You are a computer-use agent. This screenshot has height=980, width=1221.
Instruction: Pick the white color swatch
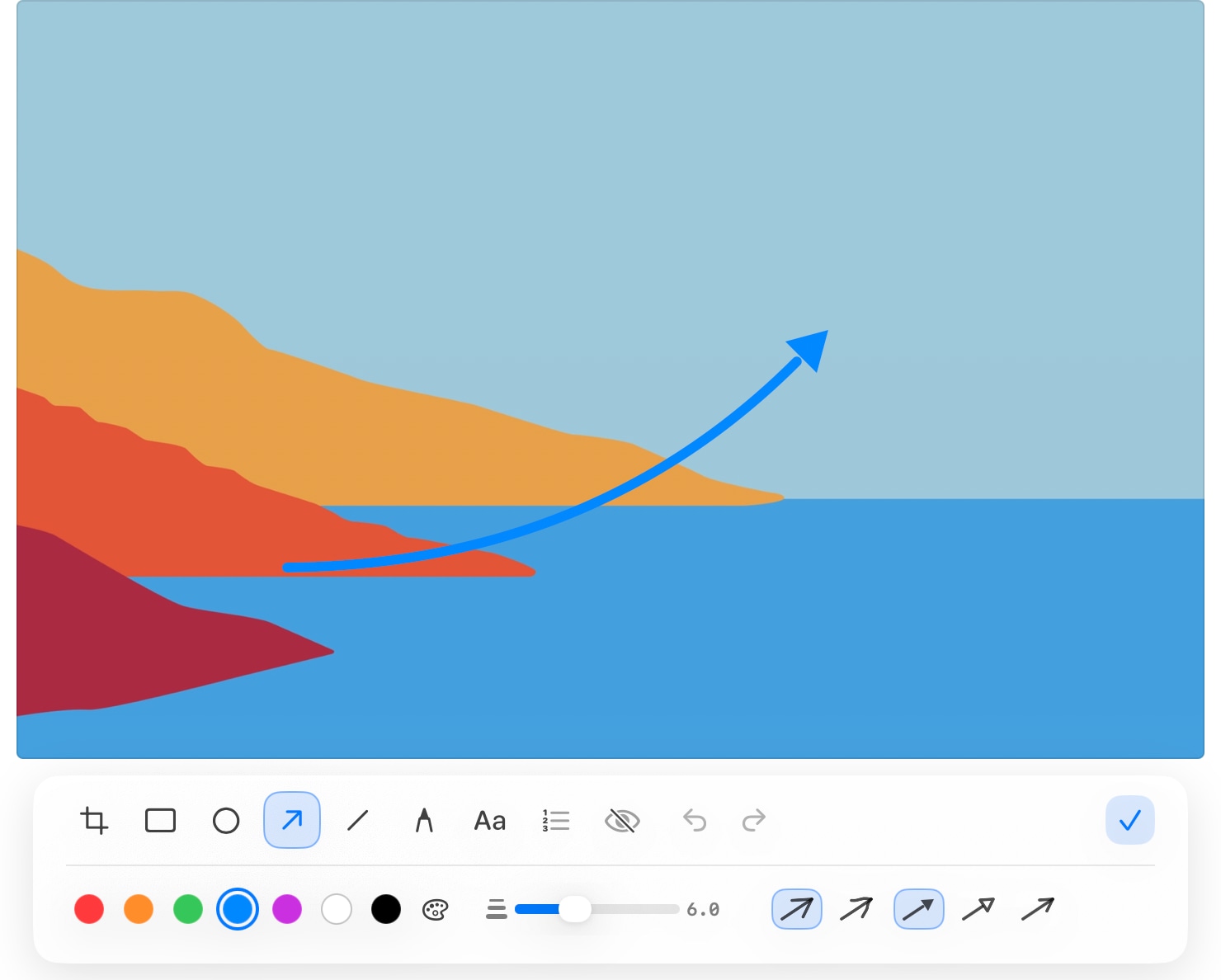click(x=337, y=909)
